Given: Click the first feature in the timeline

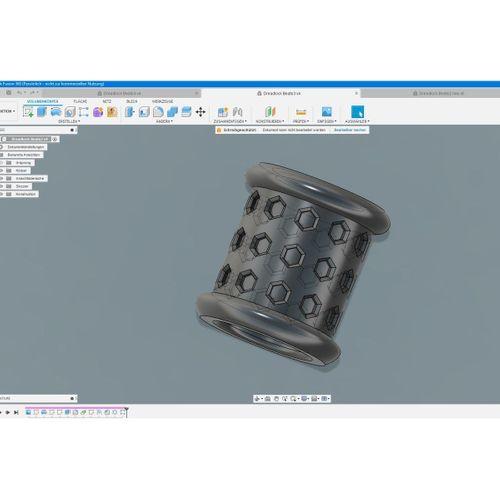Looking at the screenshot, I should (28, 413).
